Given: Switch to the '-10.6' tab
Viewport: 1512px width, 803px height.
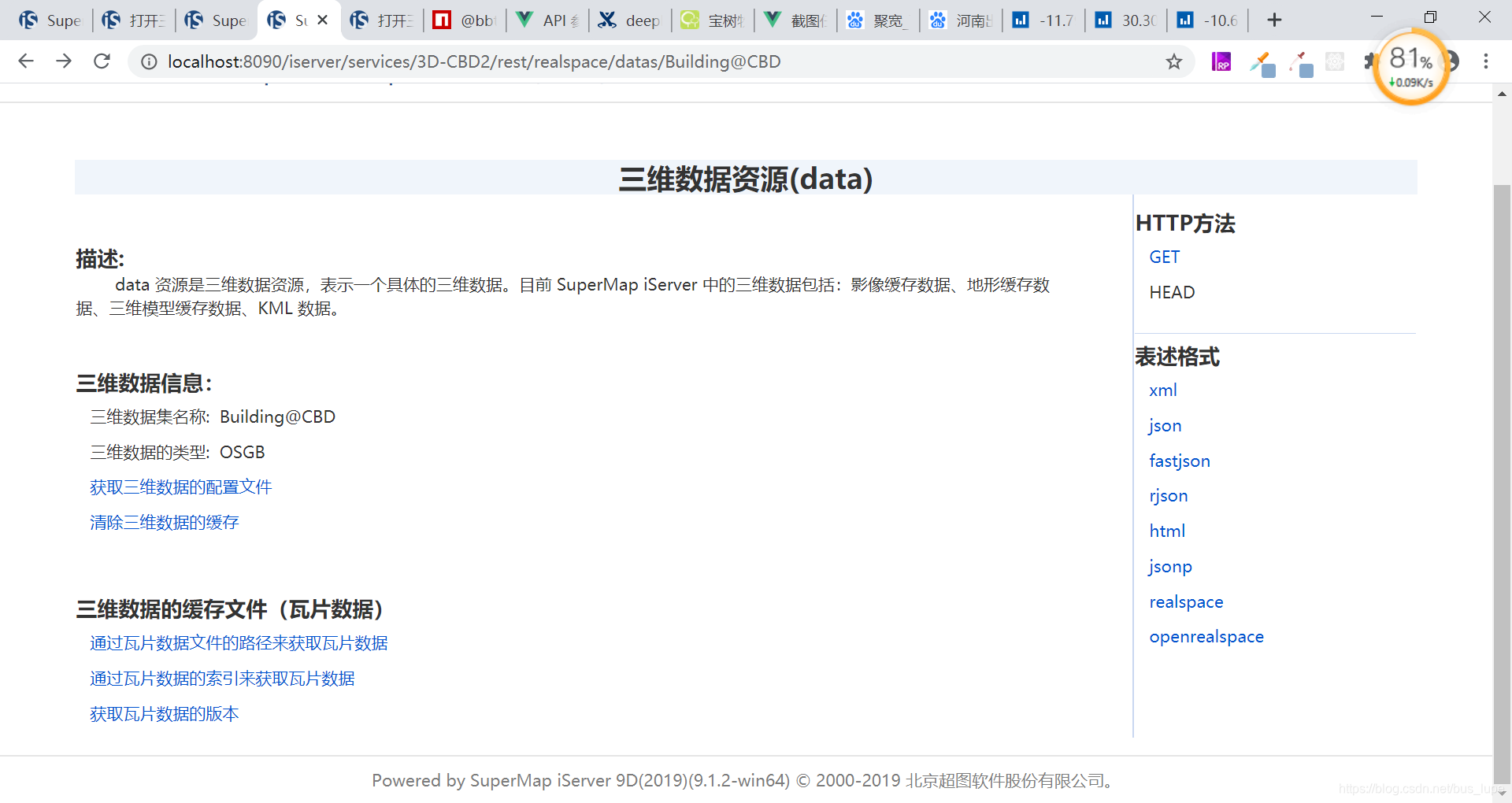Looking at the screenshot, I should [1209, 20].
